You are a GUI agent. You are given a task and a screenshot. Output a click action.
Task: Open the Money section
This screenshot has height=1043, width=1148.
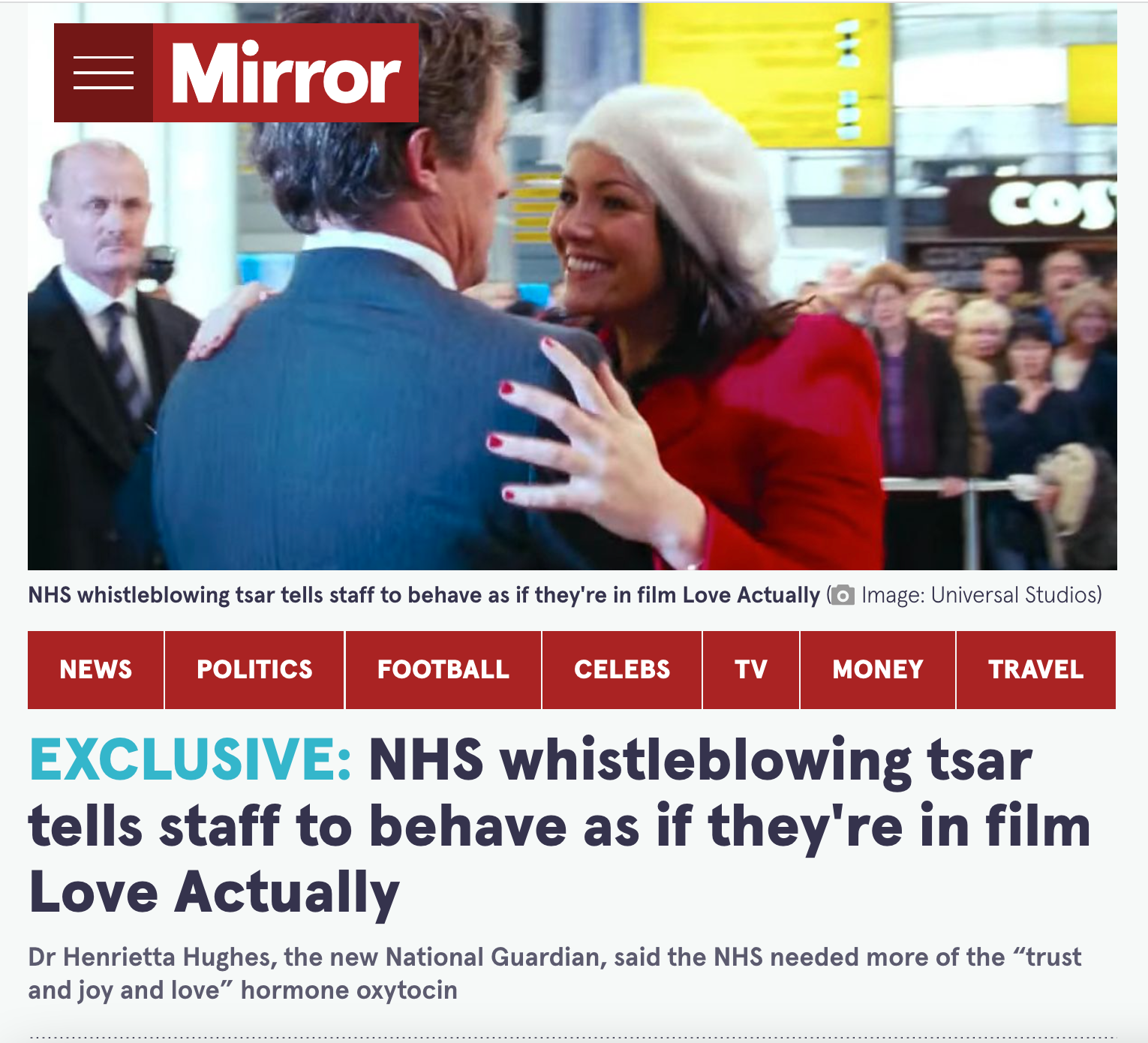[878, 669]
